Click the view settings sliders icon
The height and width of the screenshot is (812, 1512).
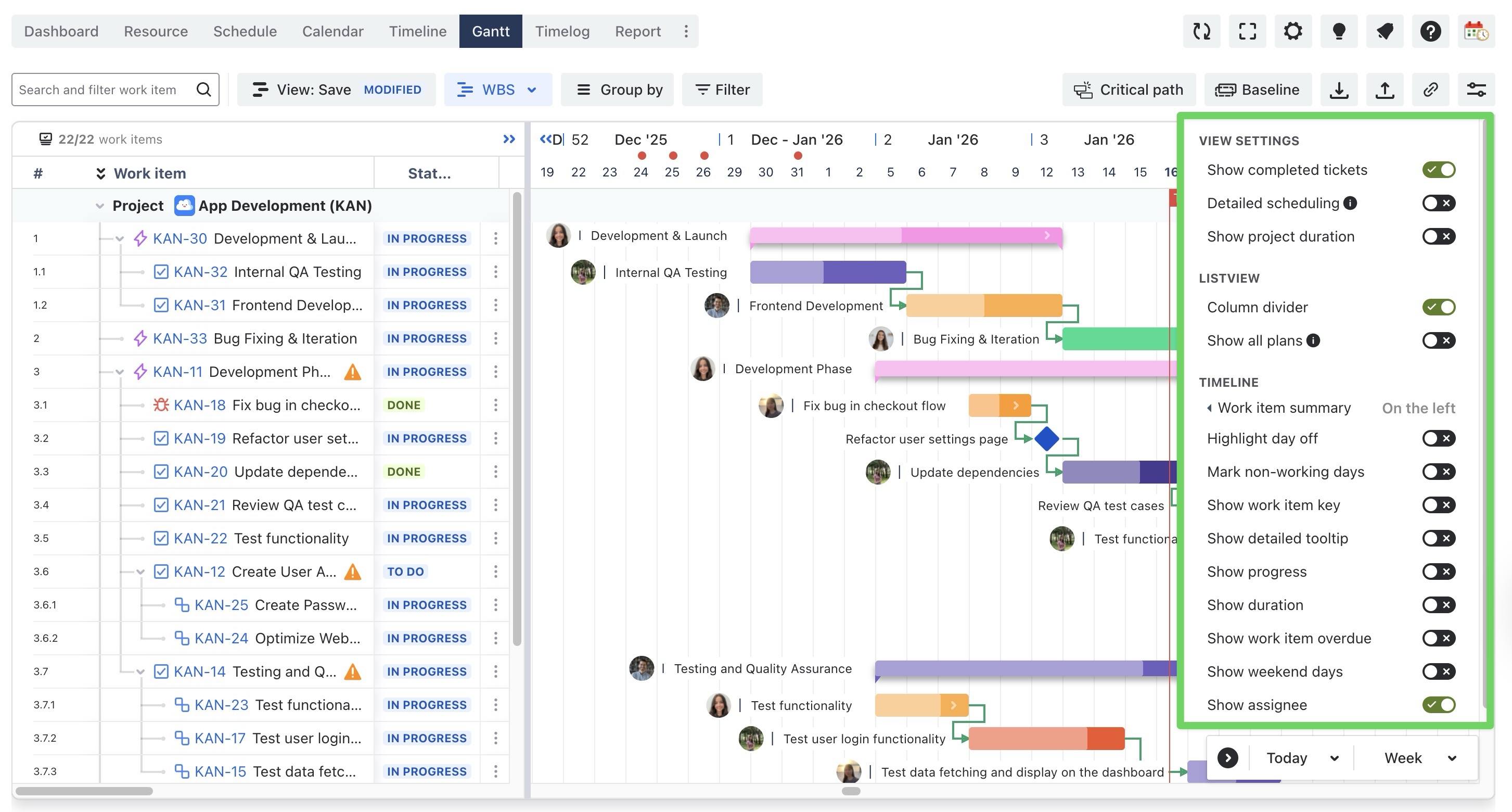[x=1476, y=90]
